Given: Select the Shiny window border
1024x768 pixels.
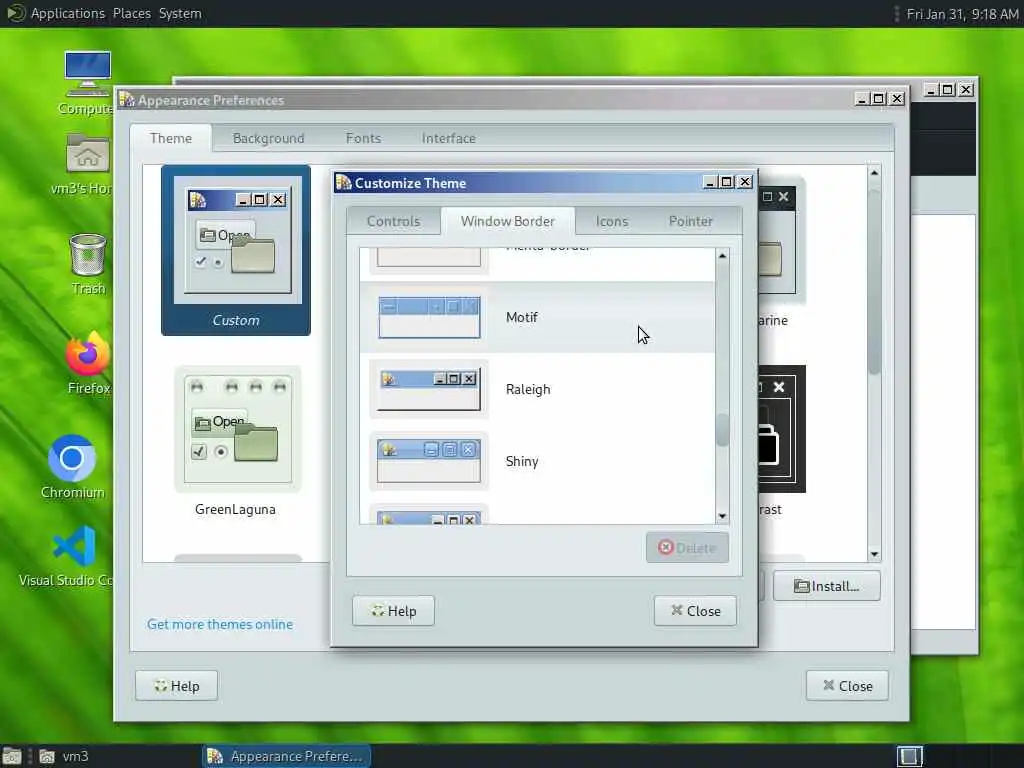Looking at the screenshot, I should point(537,461).
